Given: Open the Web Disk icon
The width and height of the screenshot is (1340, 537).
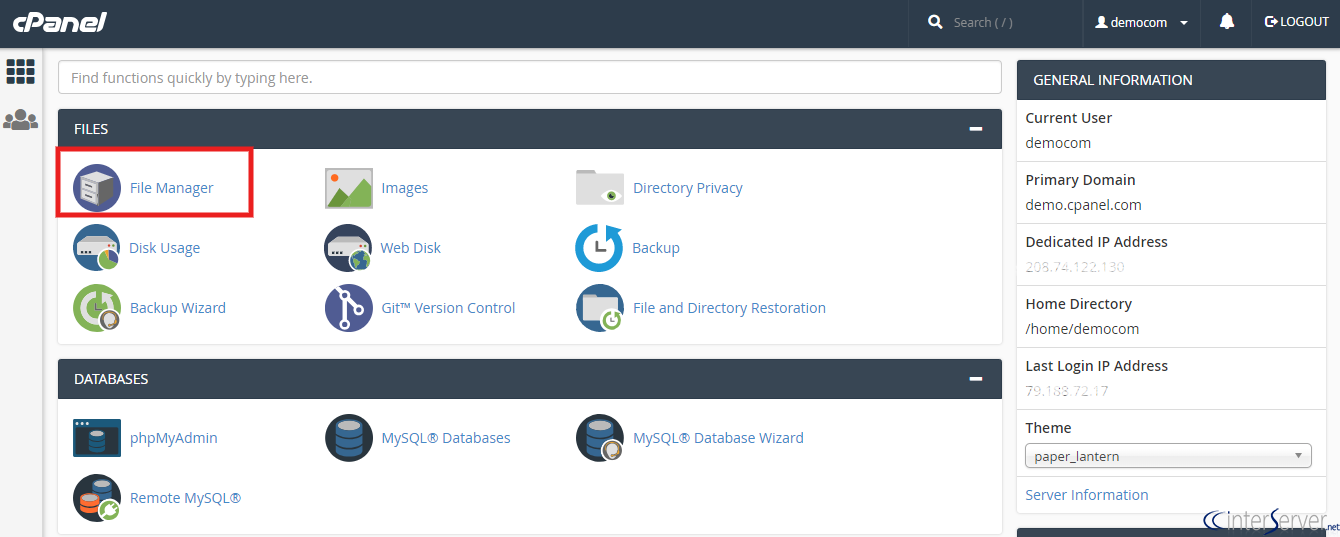Looking at the screenshot, I should tap(348, 248).
